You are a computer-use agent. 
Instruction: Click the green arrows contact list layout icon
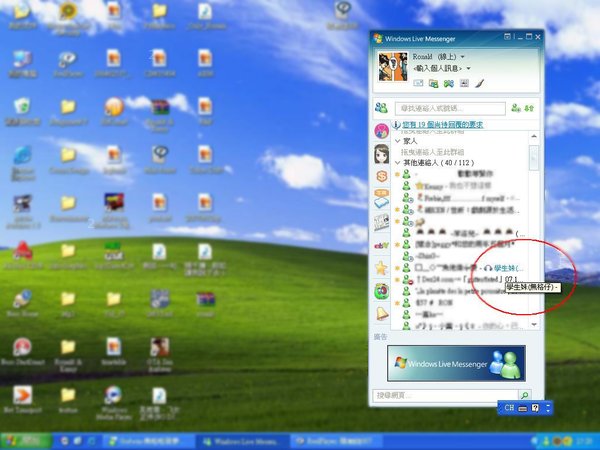click(x=529, y=108)
